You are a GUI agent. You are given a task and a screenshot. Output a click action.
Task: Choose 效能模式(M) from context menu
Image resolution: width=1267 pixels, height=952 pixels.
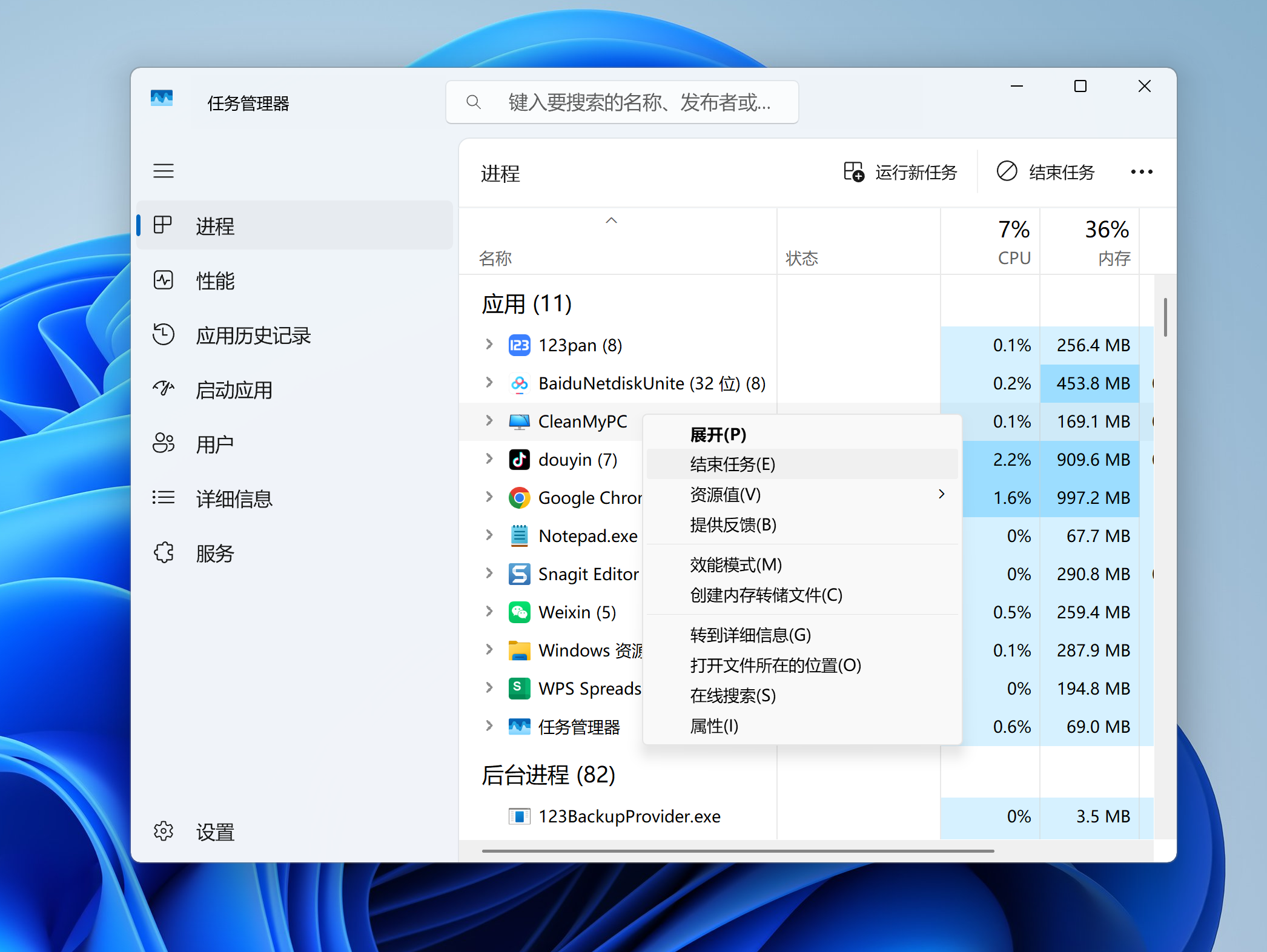pyautogui.click(x=736, y=565)
